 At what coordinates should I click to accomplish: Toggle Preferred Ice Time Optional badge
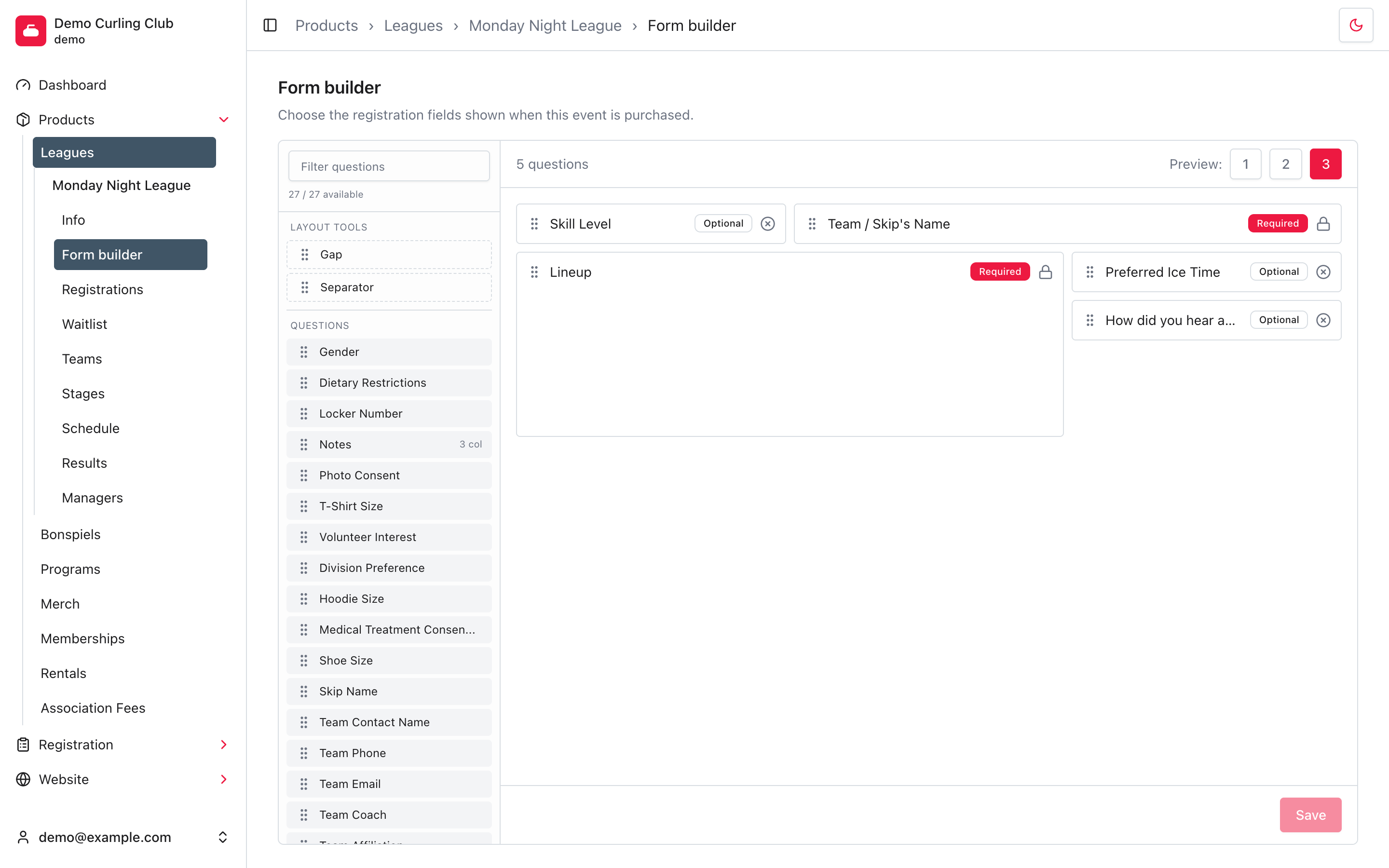point(1278,271)
